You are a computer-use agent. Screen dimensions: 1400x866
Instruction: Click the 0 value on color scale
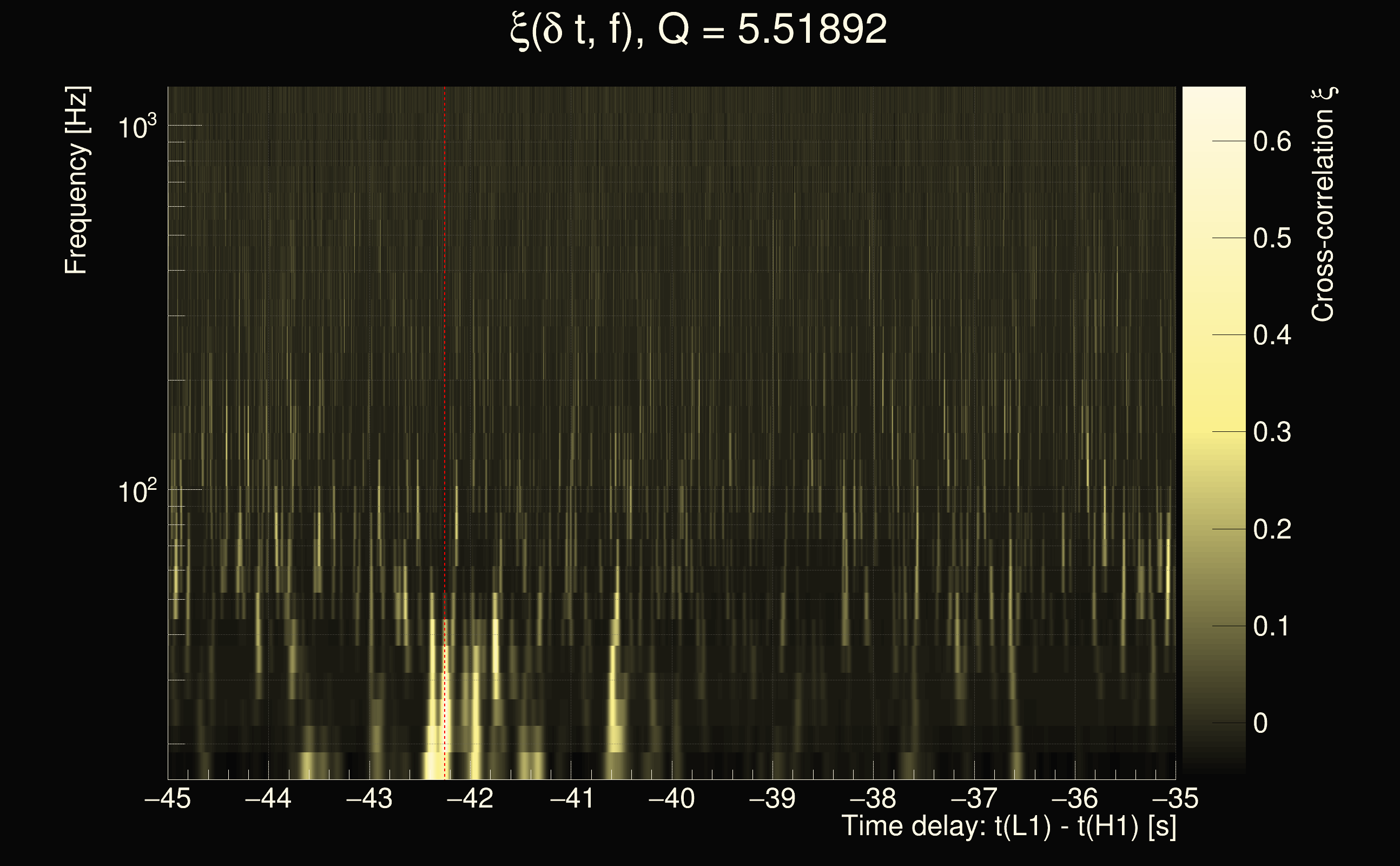click(x=1260, y=724)
